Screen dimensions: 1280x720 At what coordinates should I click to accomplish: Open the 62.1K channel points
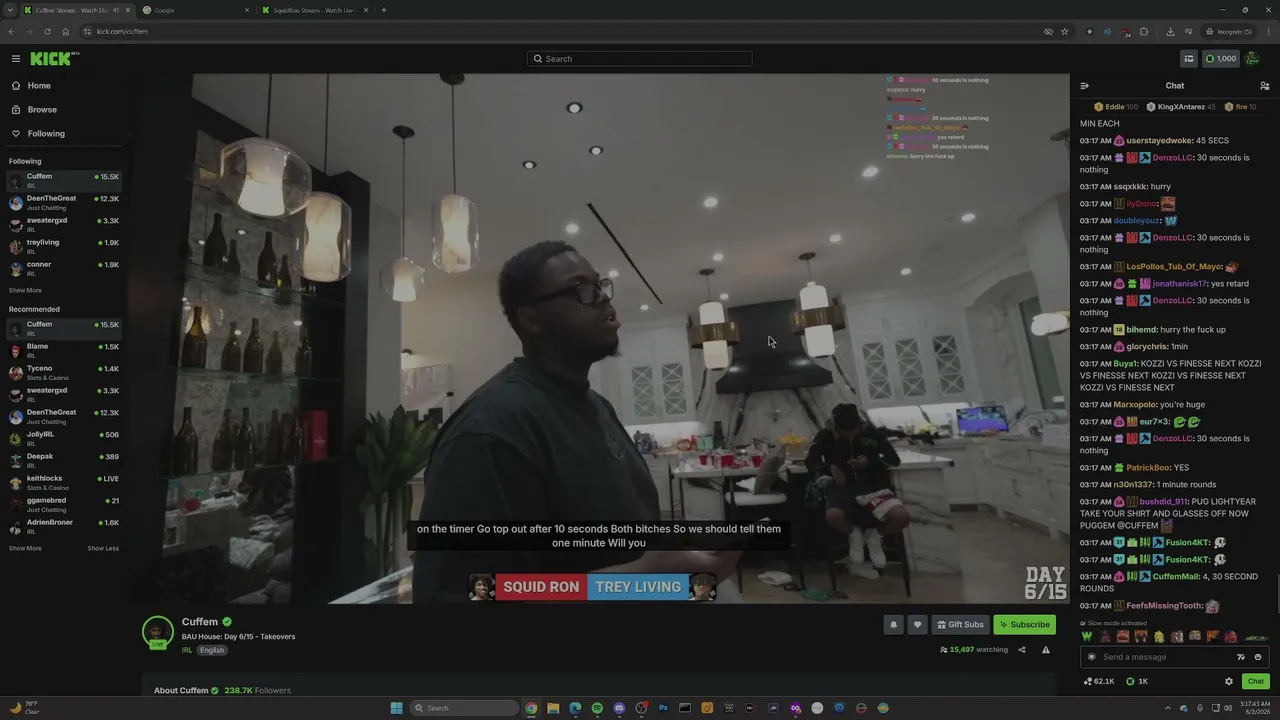pos(1099,682)
